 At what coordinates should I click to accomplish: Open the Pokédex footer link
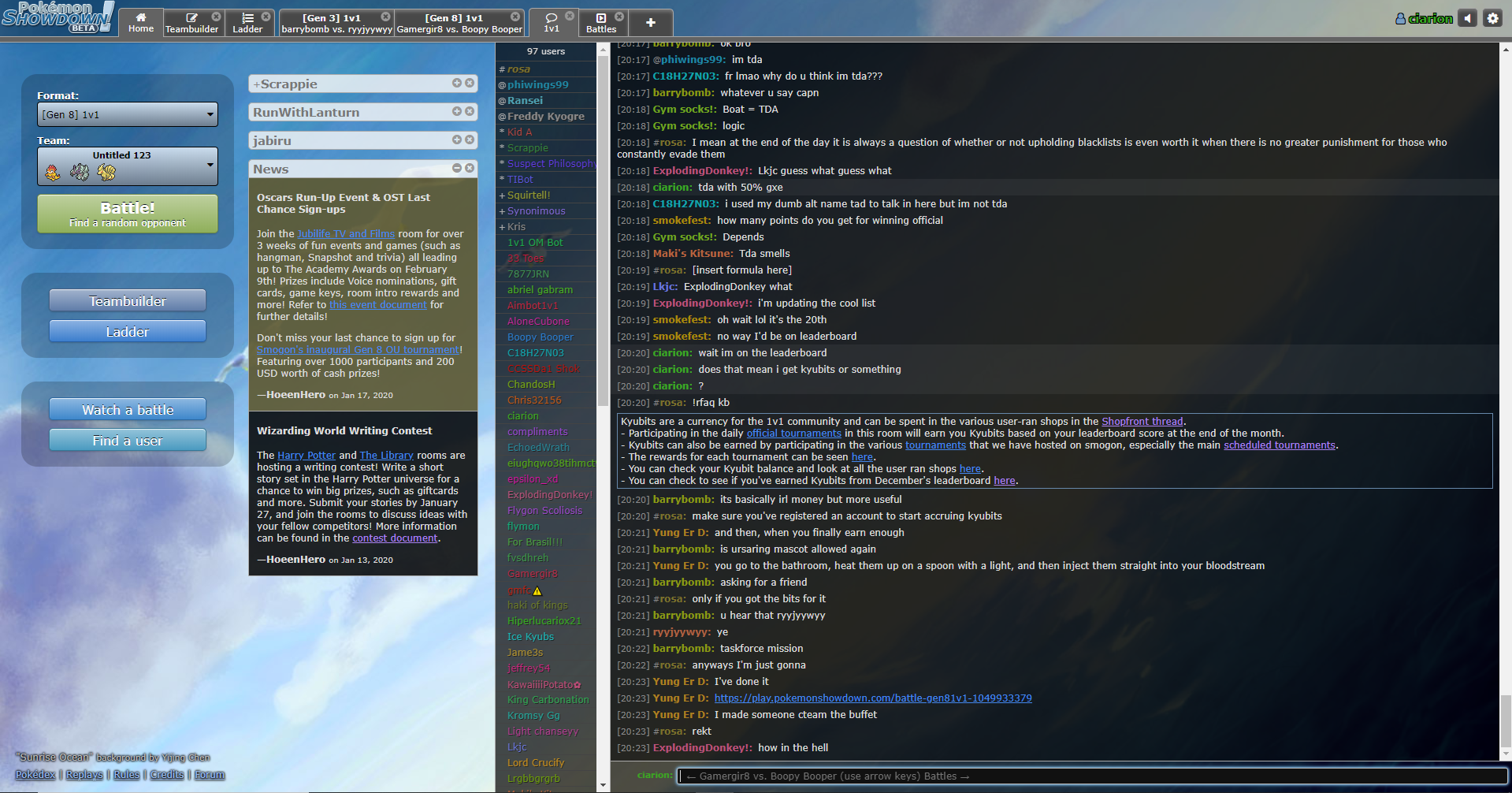(35, 775)
